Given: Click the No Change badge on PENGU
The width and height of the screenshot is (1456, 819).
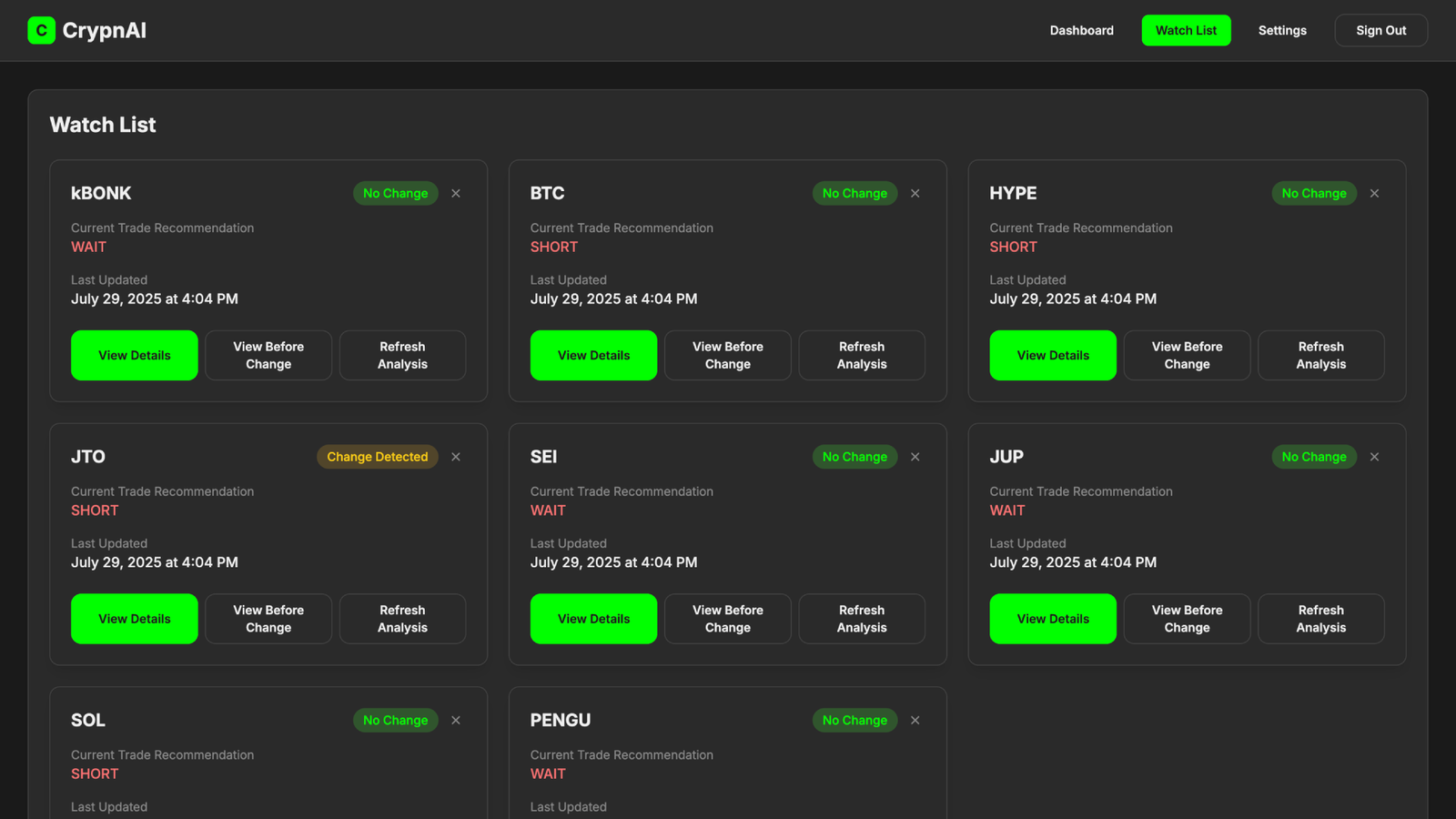Looking at the screenshot, I should 855,720.
